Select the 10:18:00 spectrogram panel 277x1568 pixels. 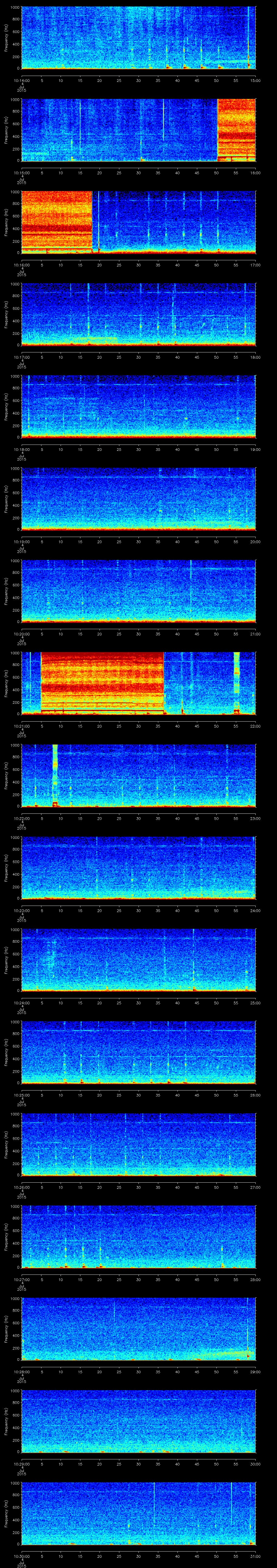pos(138,407)
